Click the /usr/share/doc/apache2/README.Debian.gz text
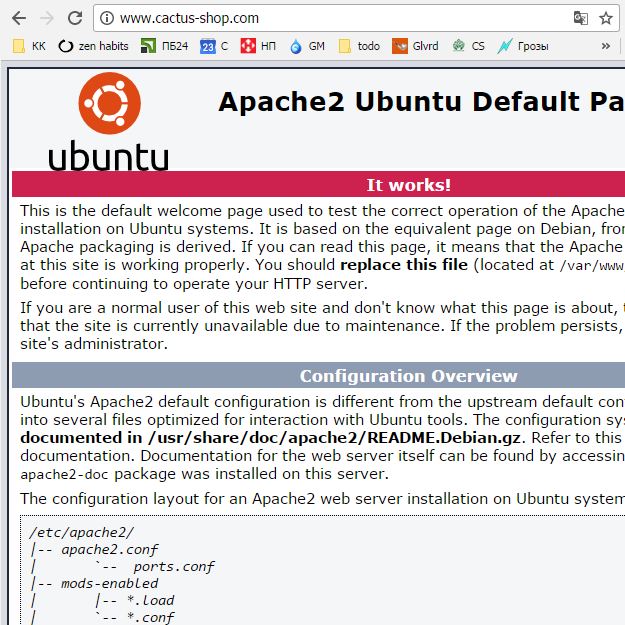The width and height of the screenshot is (625, 625). 334,438
